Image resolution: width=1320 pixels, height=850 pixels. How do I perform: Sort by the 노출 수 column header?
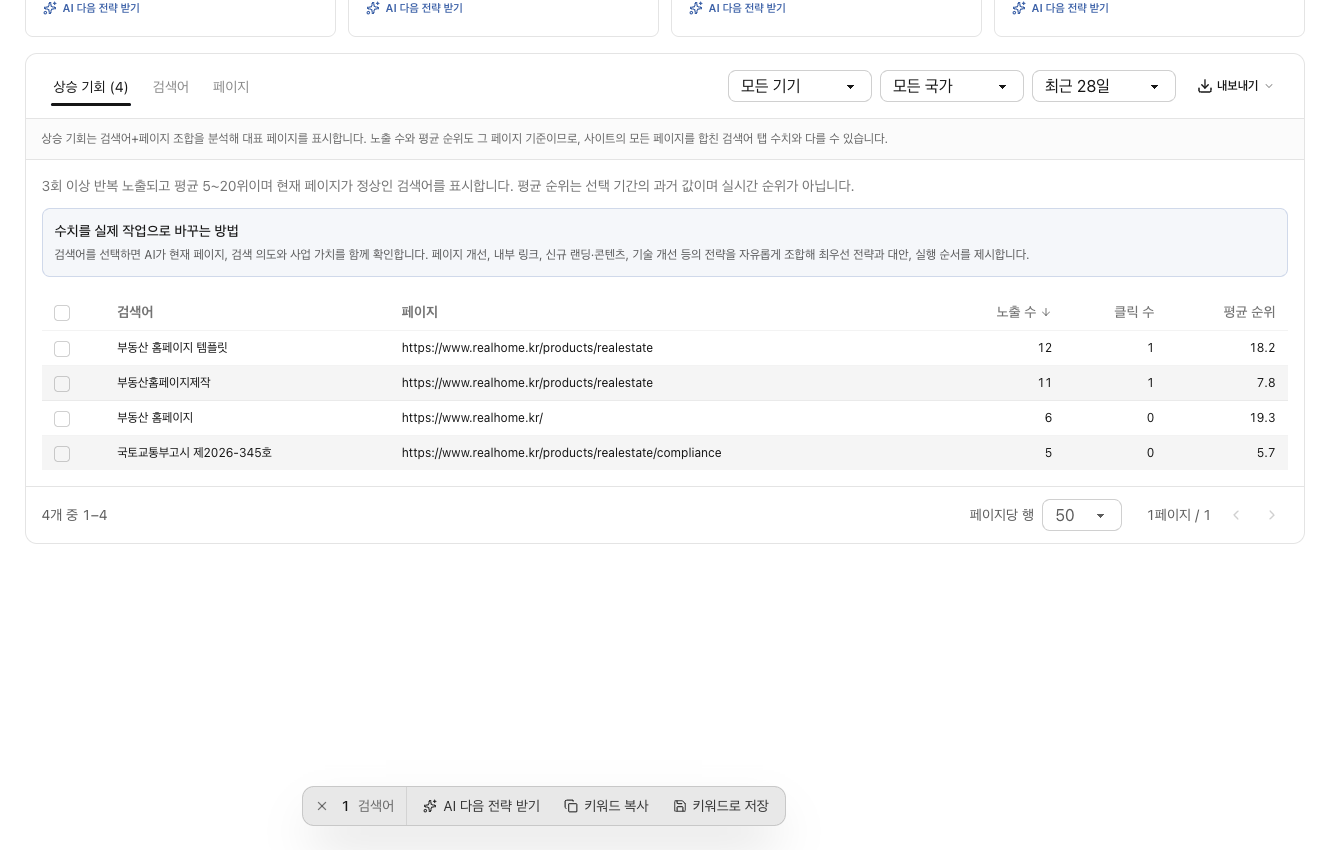[x=1023, y=312]
